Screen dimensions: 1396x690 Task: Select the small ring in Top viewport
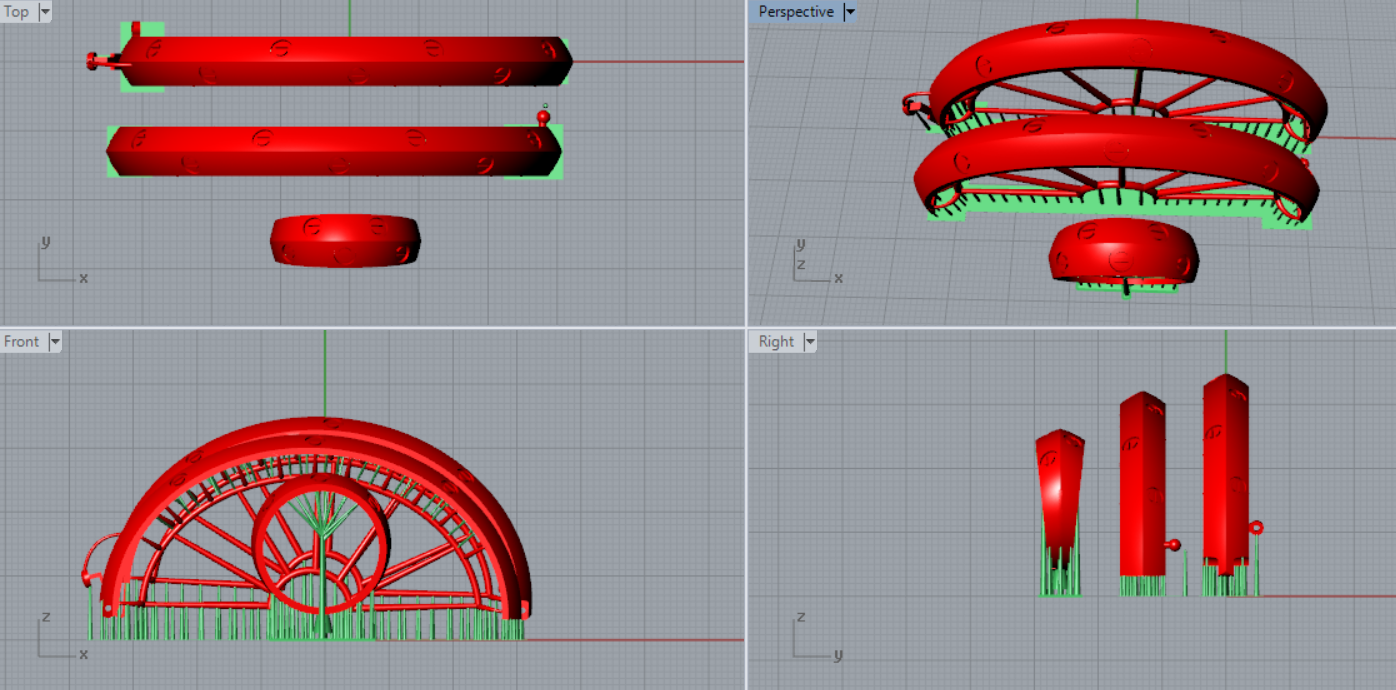345,240
